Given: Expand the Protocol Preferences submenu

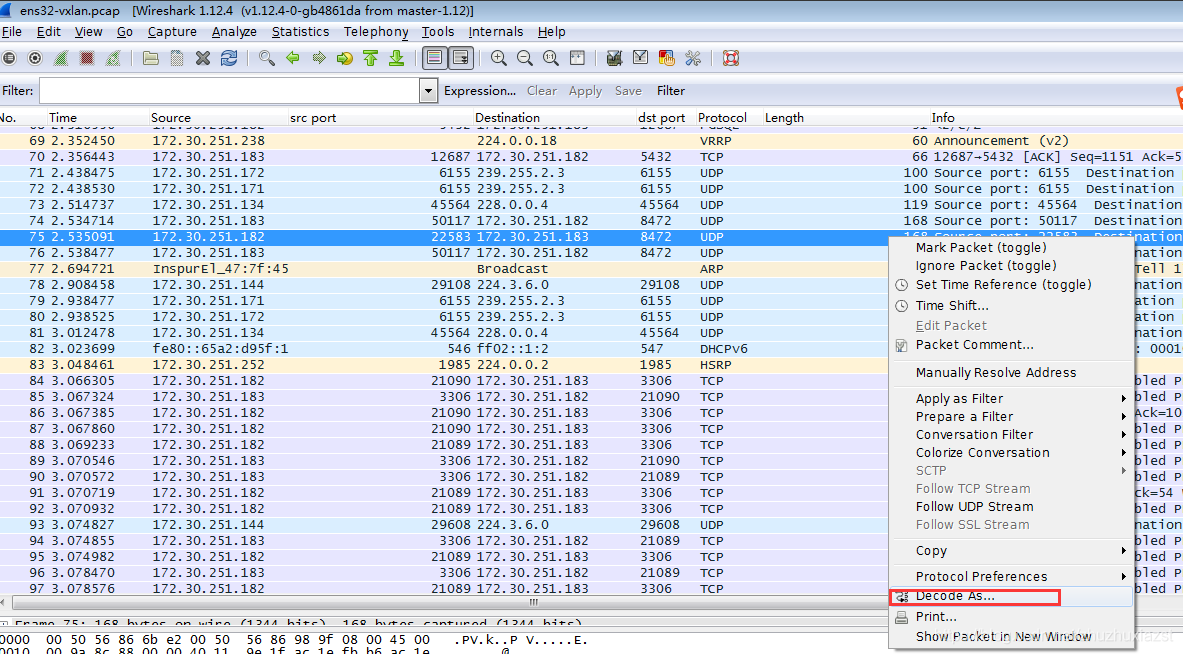Looking at the screenshot, I should click(x=1011, y=576).
